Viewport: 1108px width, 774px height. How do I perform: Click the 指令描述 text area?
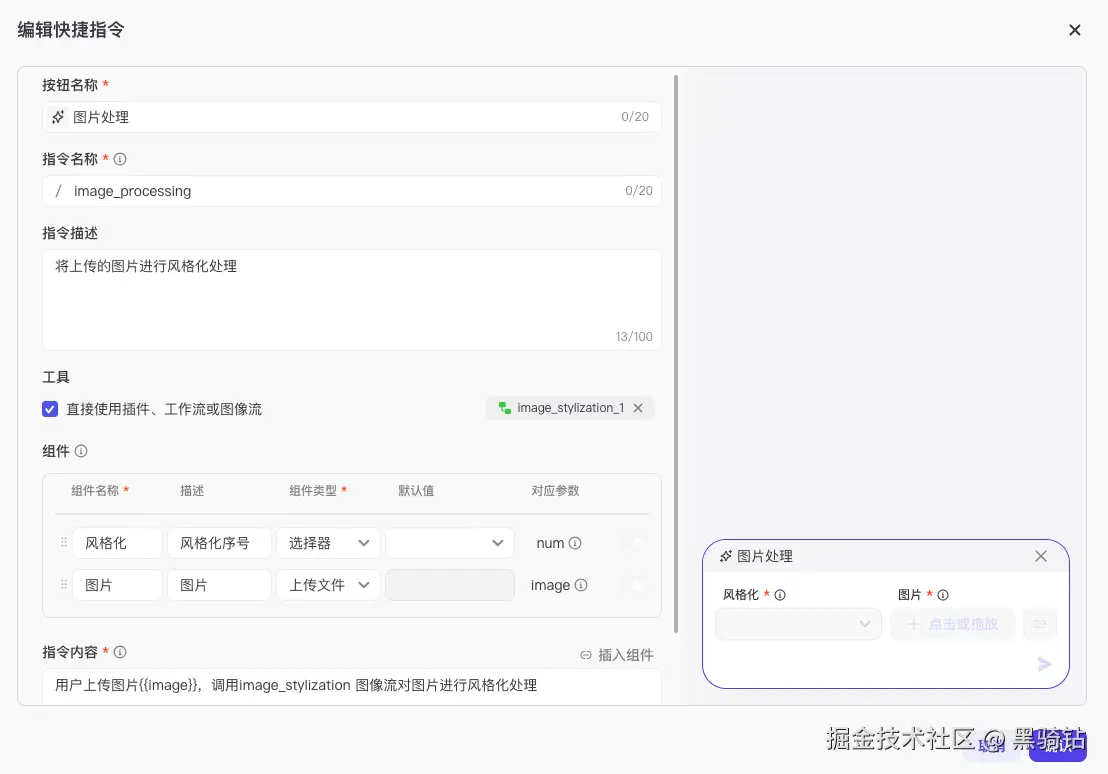(351, 300)
